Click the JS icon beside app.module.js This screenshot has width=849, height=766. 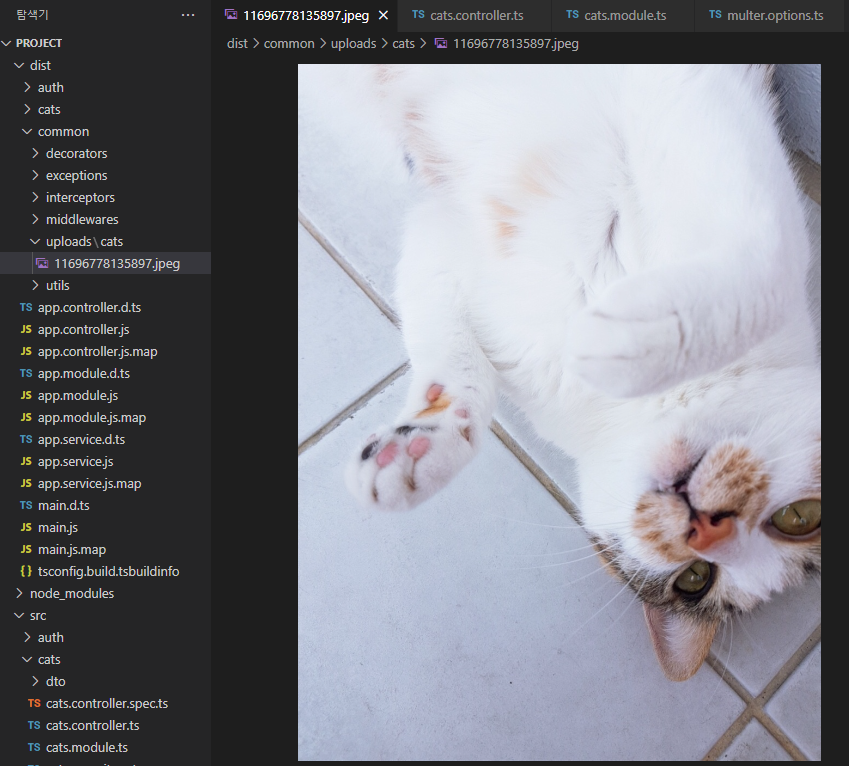[26, 395]
